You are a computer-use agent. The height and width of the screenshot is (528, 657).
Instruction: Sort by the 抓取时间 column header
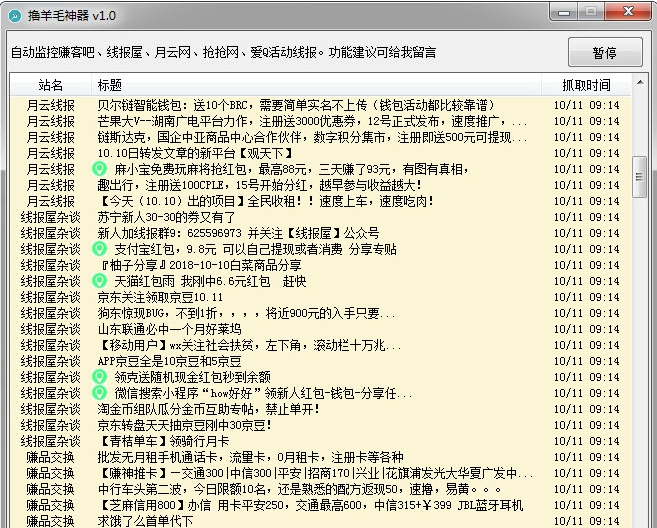pyautogui.click(x=586, y=85)
